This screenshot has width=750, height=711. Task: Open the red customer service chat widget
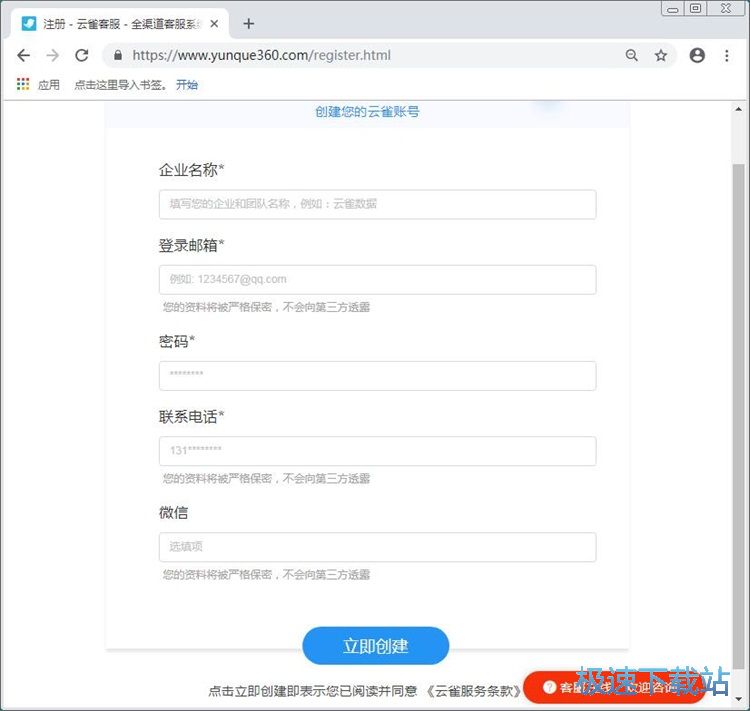pos(615,688)
